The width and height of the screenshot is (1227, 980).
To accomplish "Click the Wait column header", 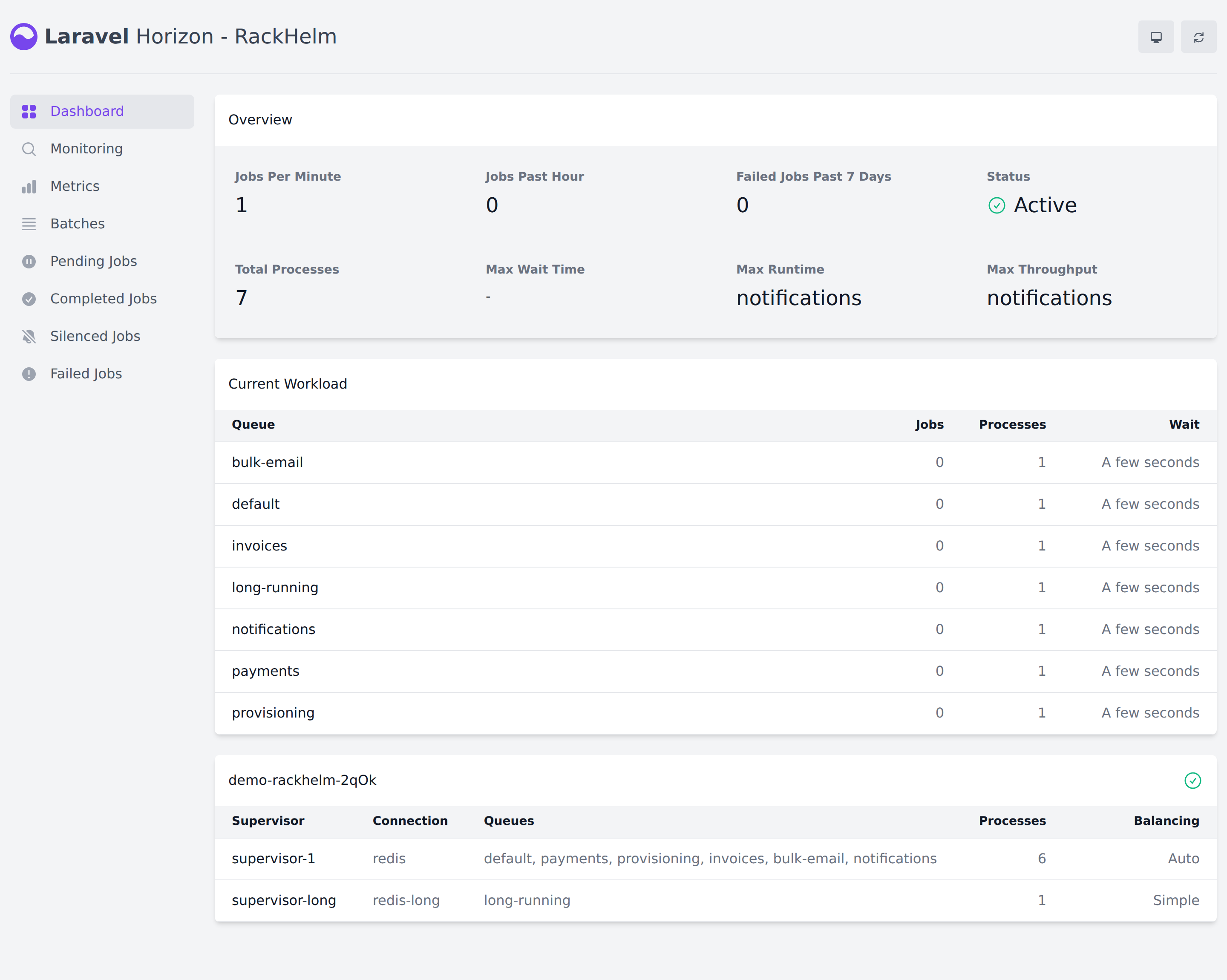I will click(x=1184, y=424).
